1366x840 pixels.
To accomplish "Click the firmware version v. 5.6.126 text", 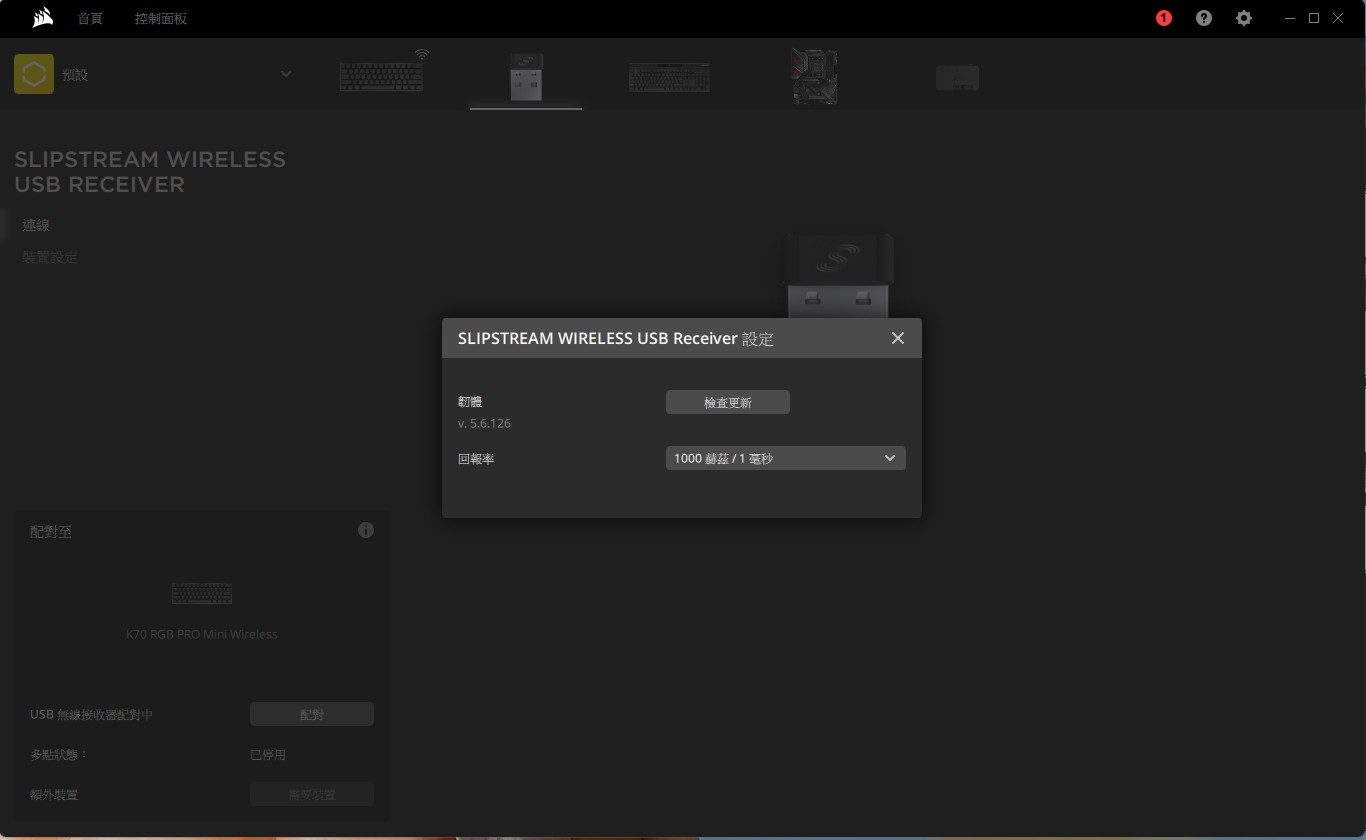I will [x=484, y=424].
